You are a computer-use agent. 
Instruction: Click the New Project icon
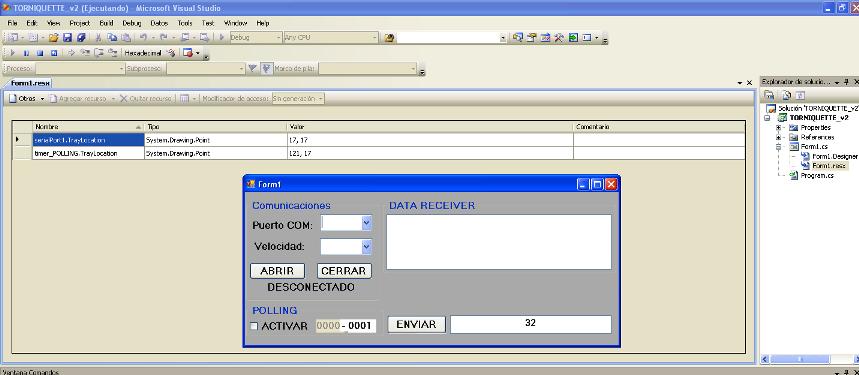coord(13,38)
